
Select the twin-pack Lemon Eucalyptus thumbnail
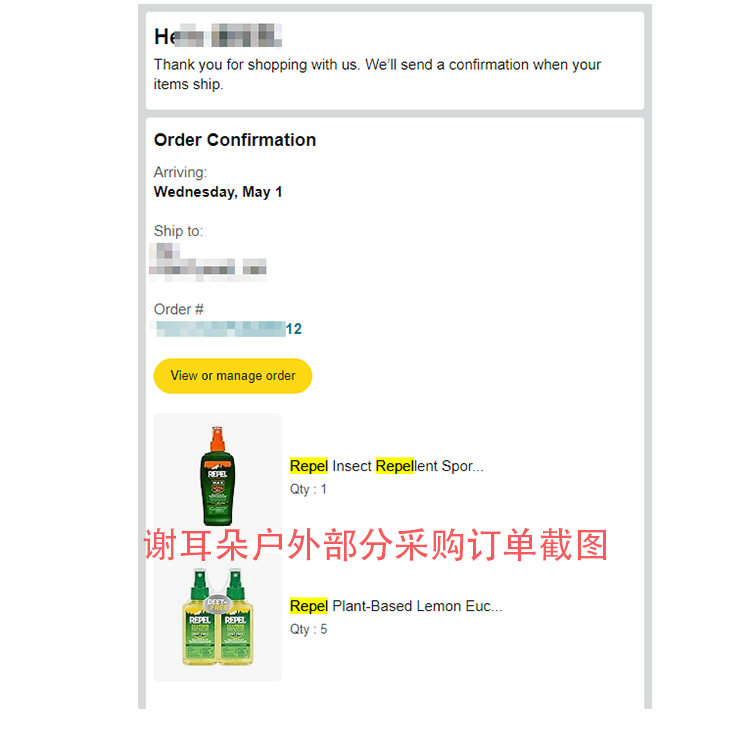[x=218, y=617]
